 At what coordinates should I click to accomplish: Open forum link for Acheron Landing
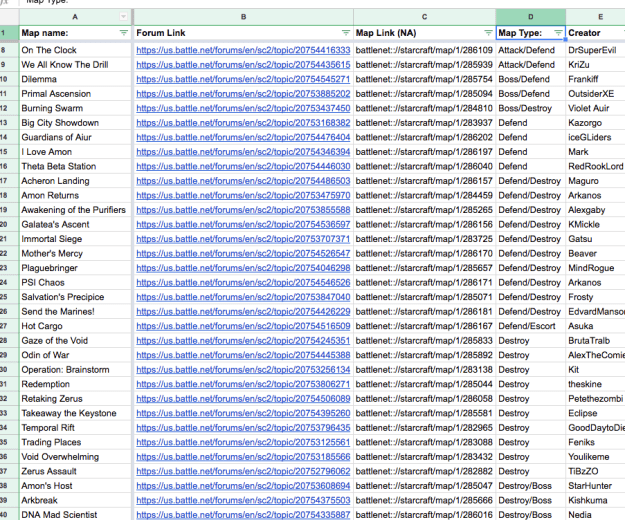[243, 181]
